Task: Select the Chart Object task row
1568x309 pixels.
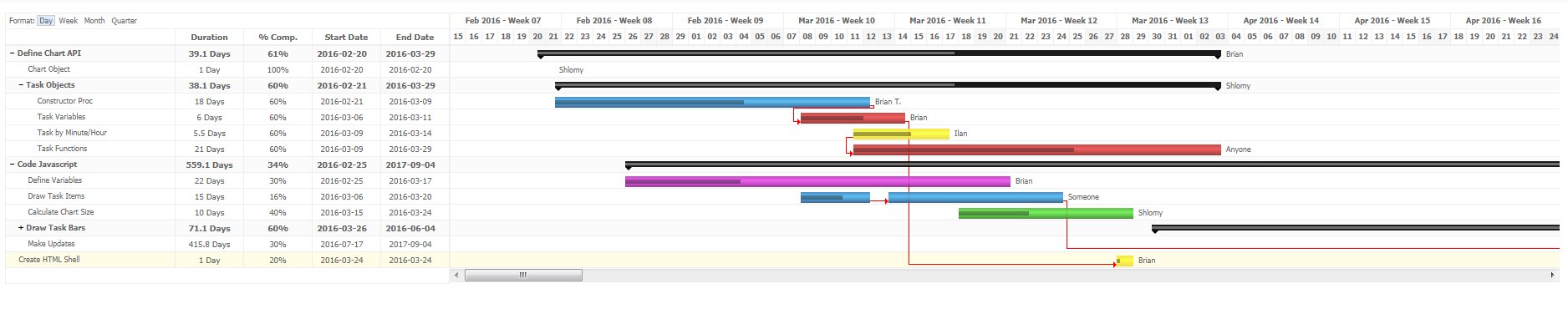Action: [227, 69]
